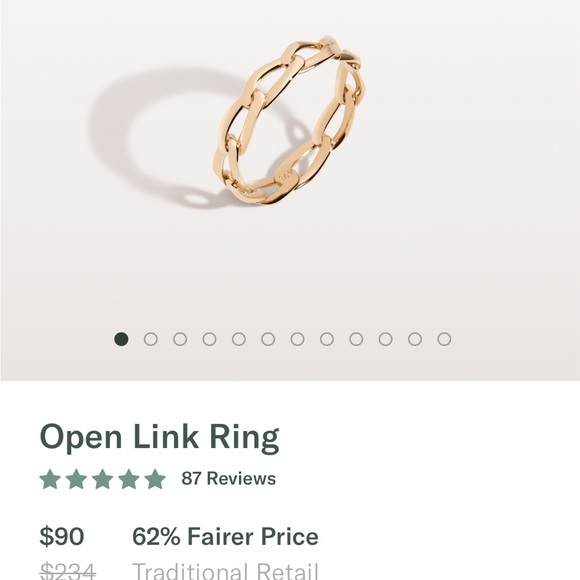Click the fifth rating star

pos(155,479)
